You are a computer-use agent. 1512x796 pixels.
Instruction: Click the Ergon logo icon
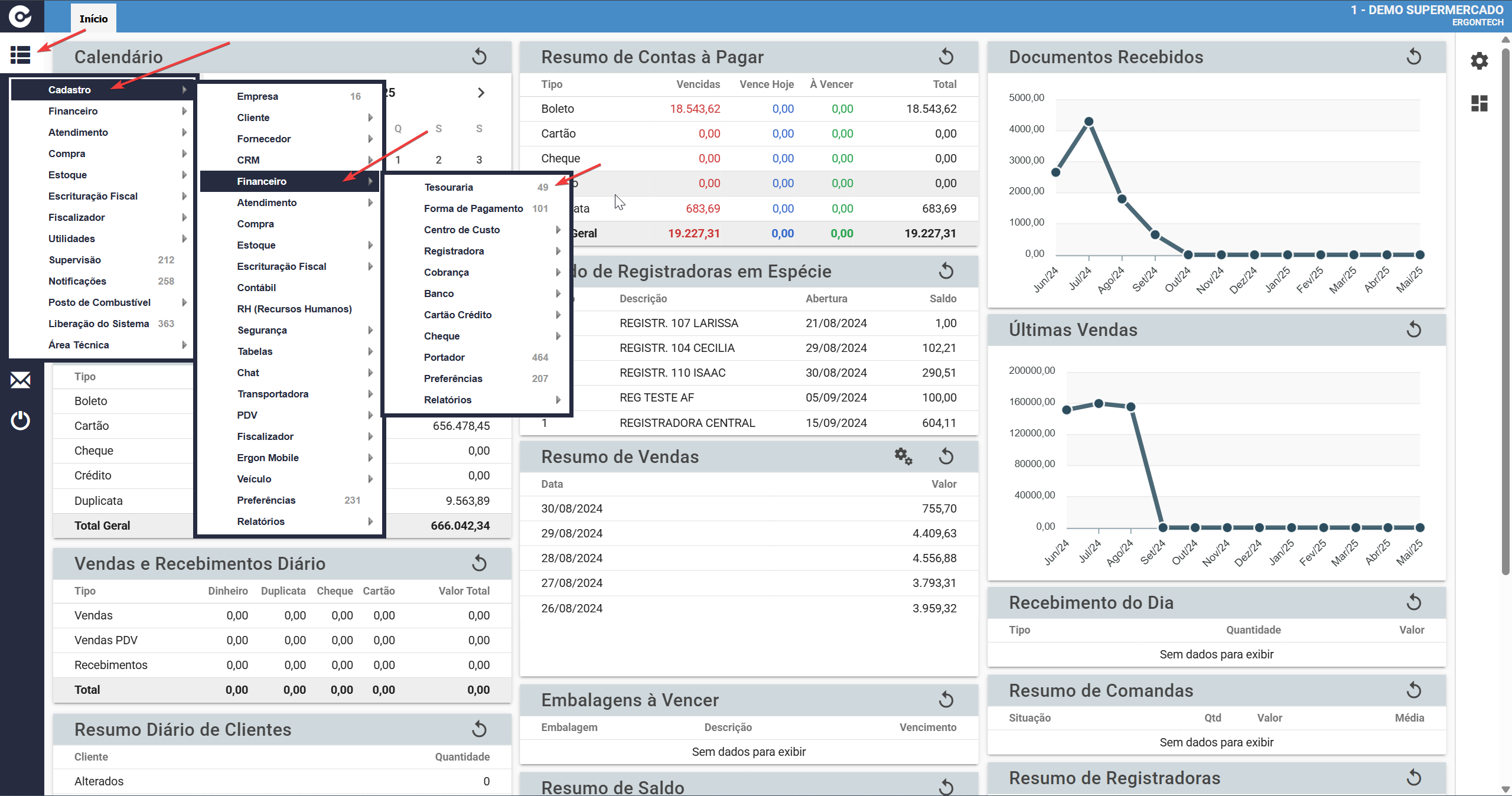coord(21,16)
